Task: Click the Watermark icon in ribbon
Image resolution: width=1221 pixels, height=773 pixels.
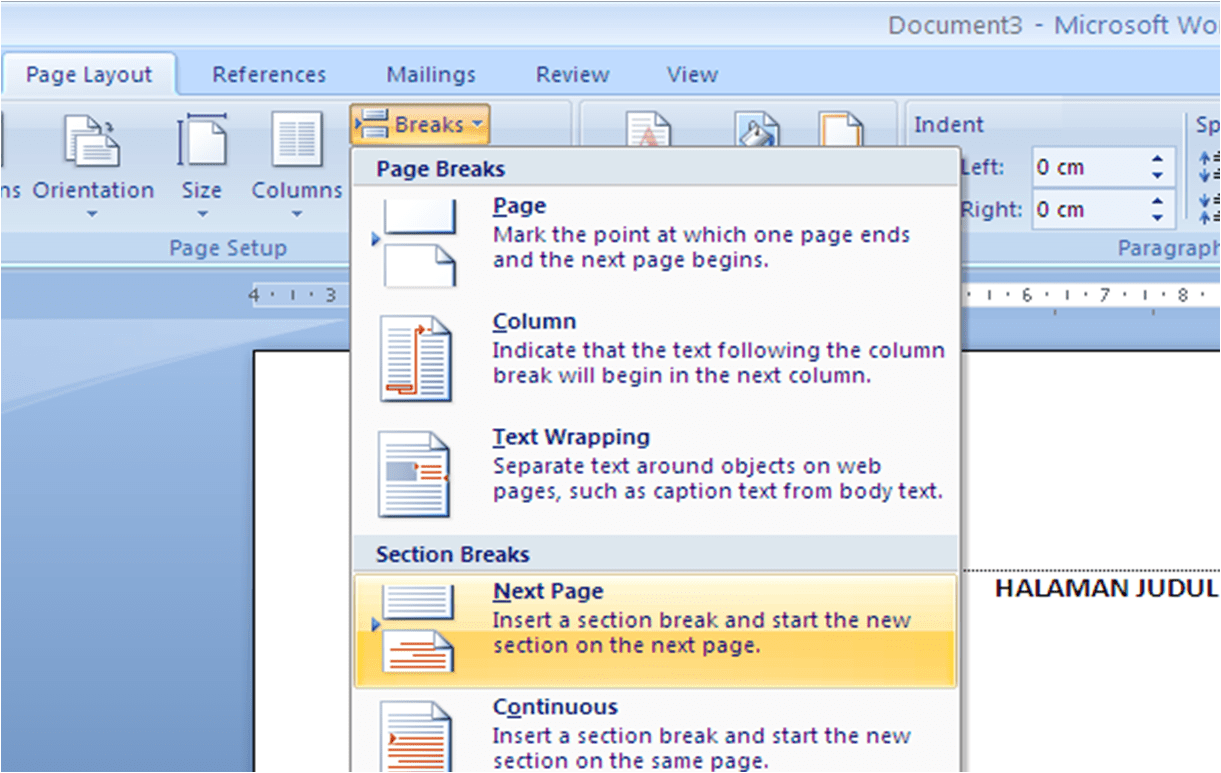Action: (x=648, y=129)
